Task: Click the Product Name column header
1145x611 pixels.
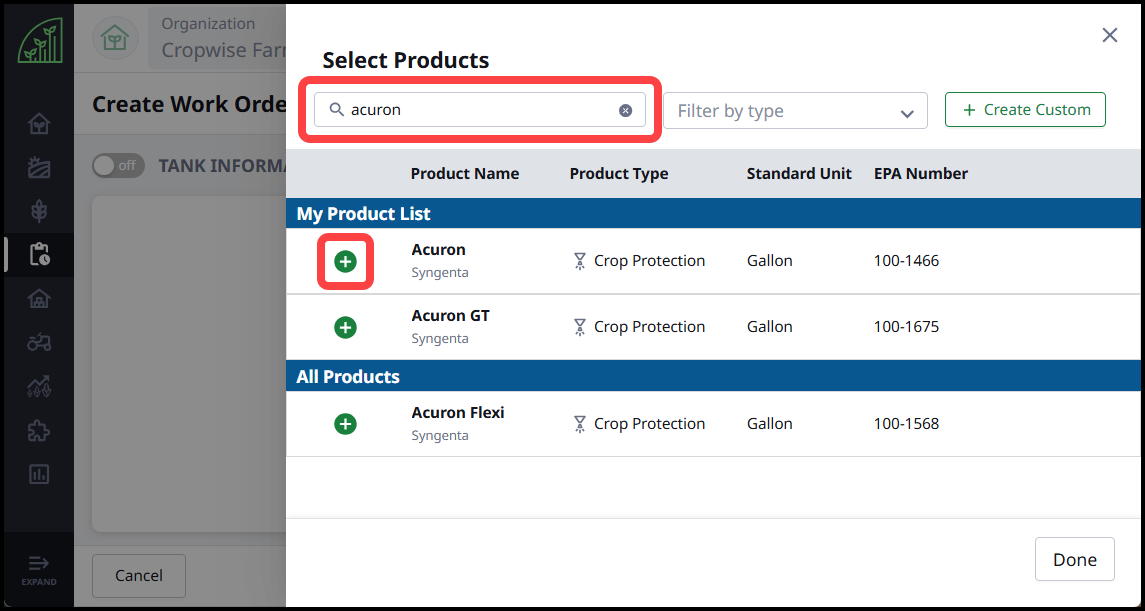Action: [465, 174]
